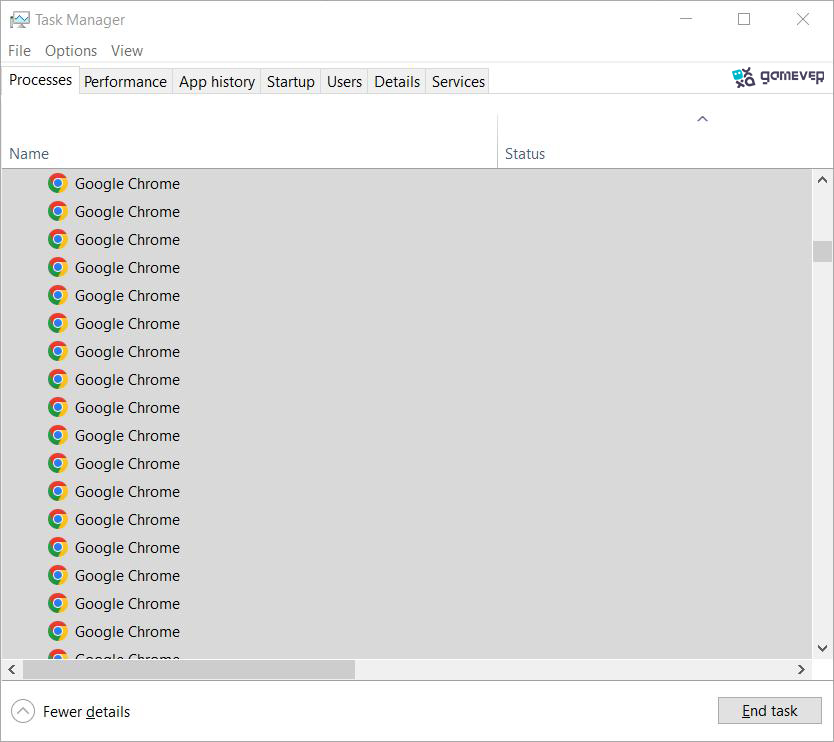
Task: Click the sort direction chevron above Status
Action: 702,119
